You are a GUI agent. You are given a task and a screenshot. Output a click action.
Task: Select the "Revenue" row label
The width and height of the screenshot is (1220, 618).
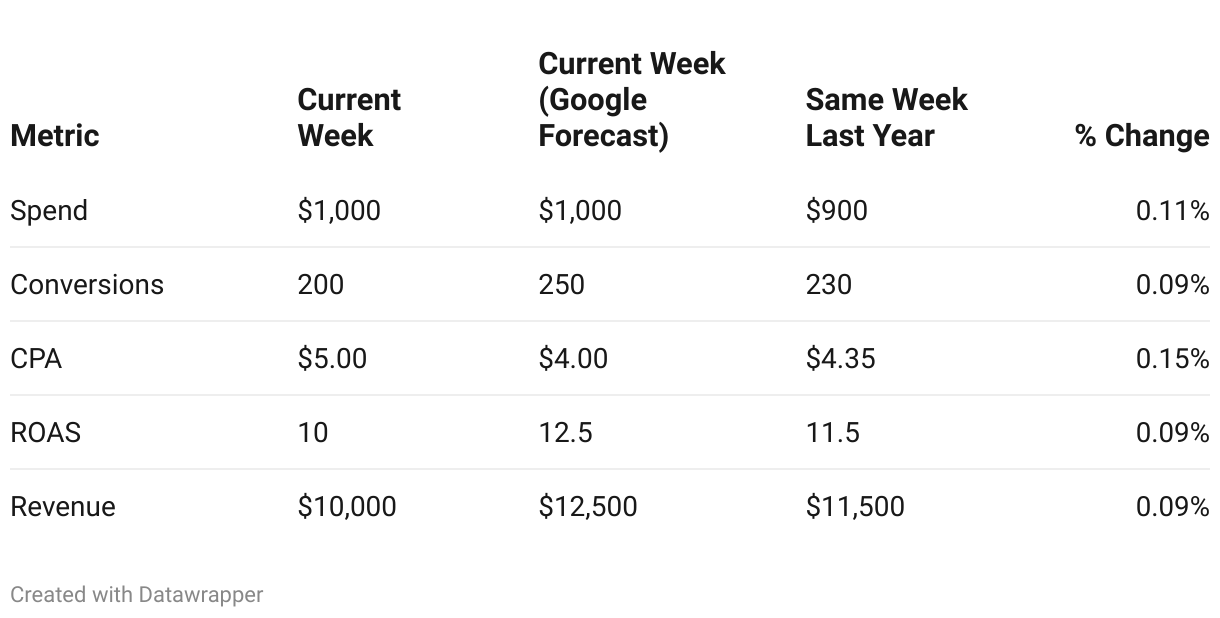point(63,506)
